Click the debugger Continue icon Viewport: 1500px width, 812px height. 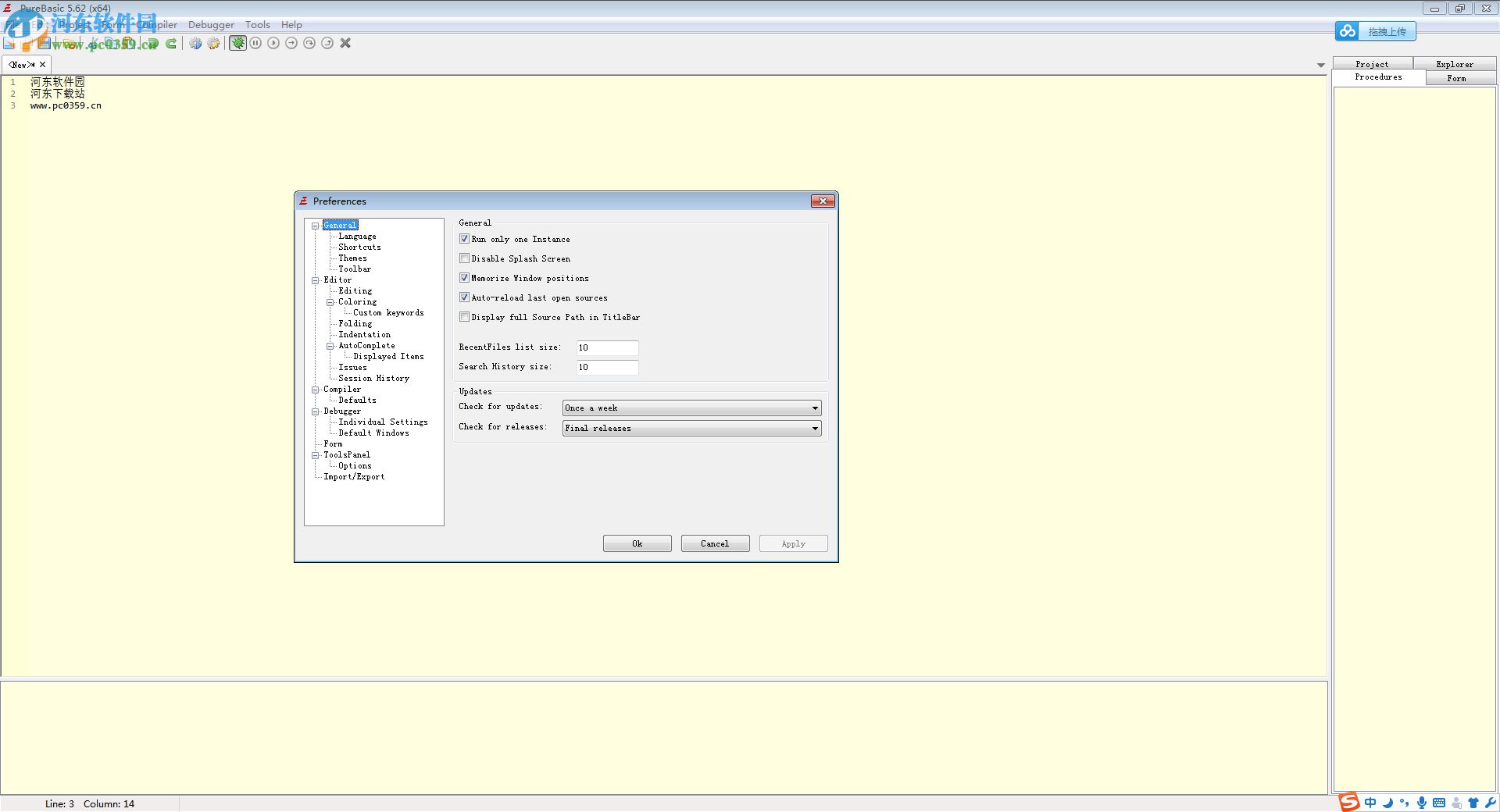(x=273, y=43)
